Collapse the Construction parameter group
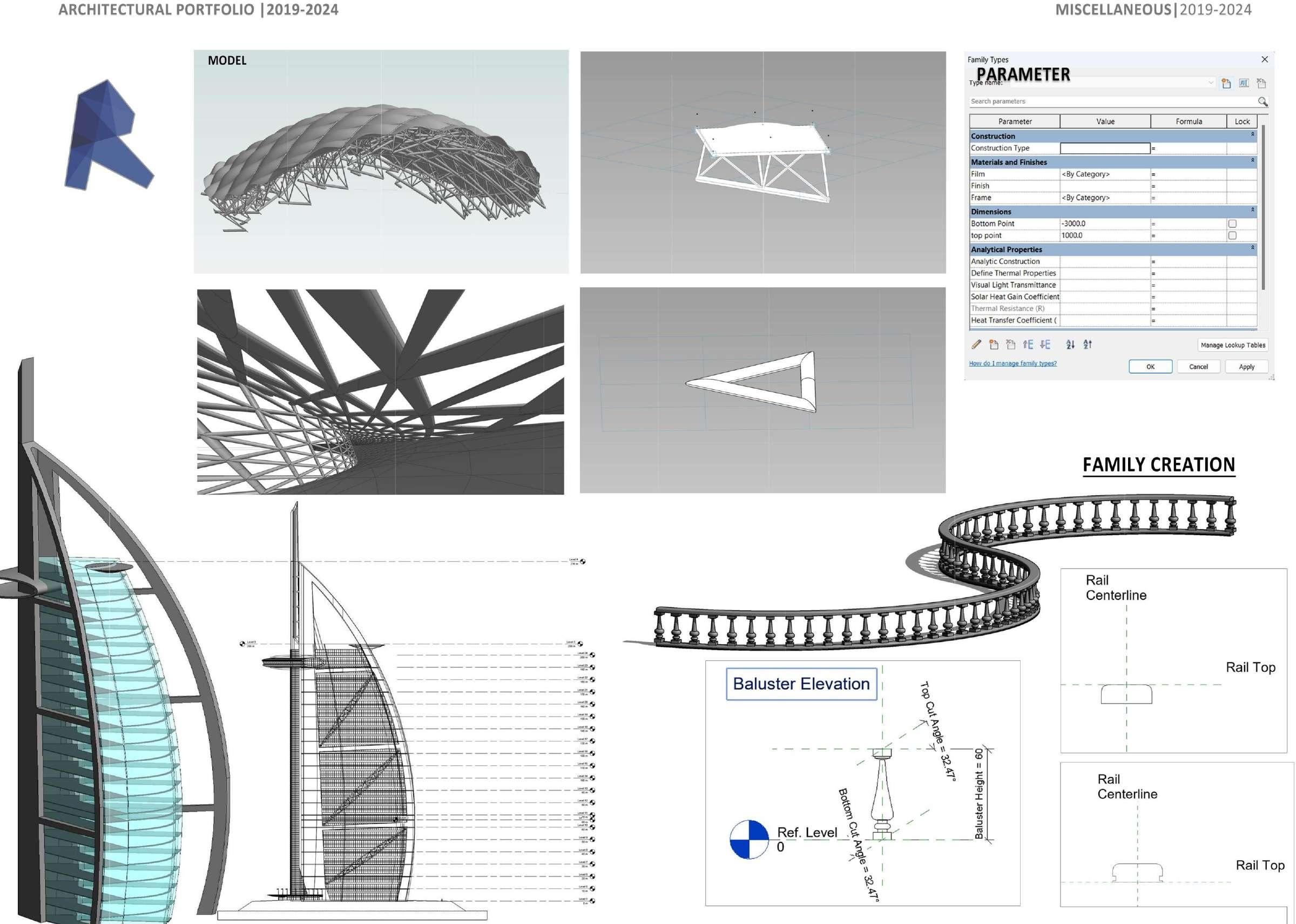This screenshot has height=924, width=1296. pyautogui.click(x=1252, y=135)
